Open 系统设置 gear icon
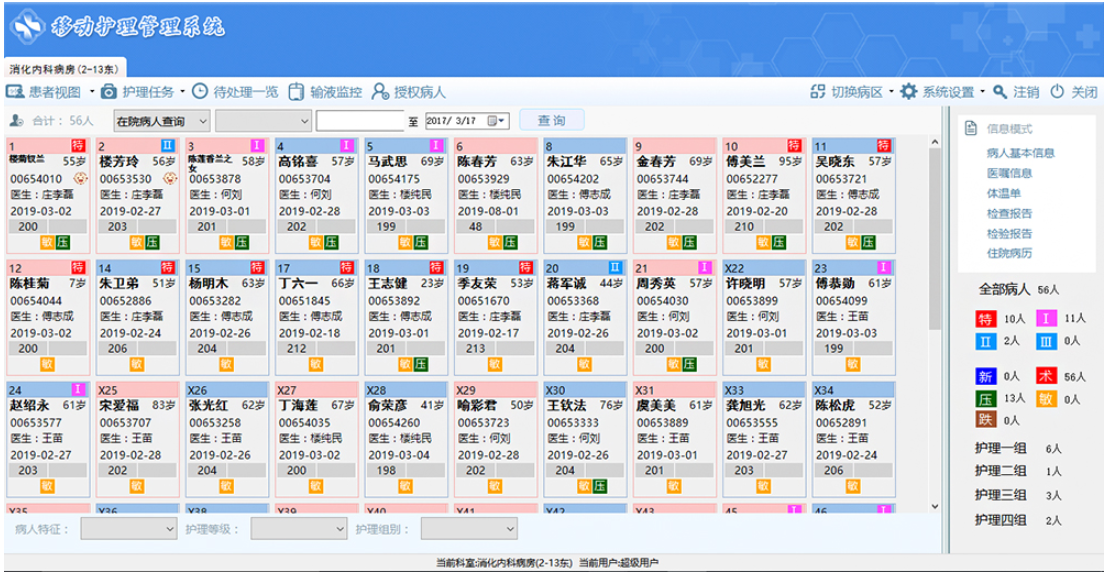 [909, 92]
